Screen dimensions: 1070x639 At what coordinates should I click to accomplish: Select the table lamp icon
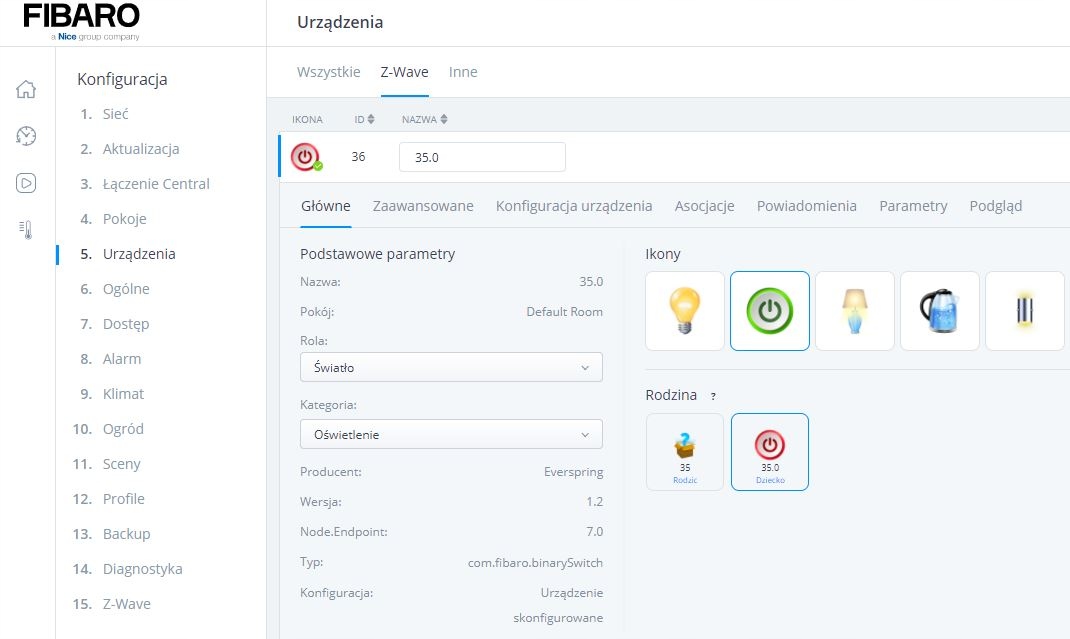pos(854,311)
